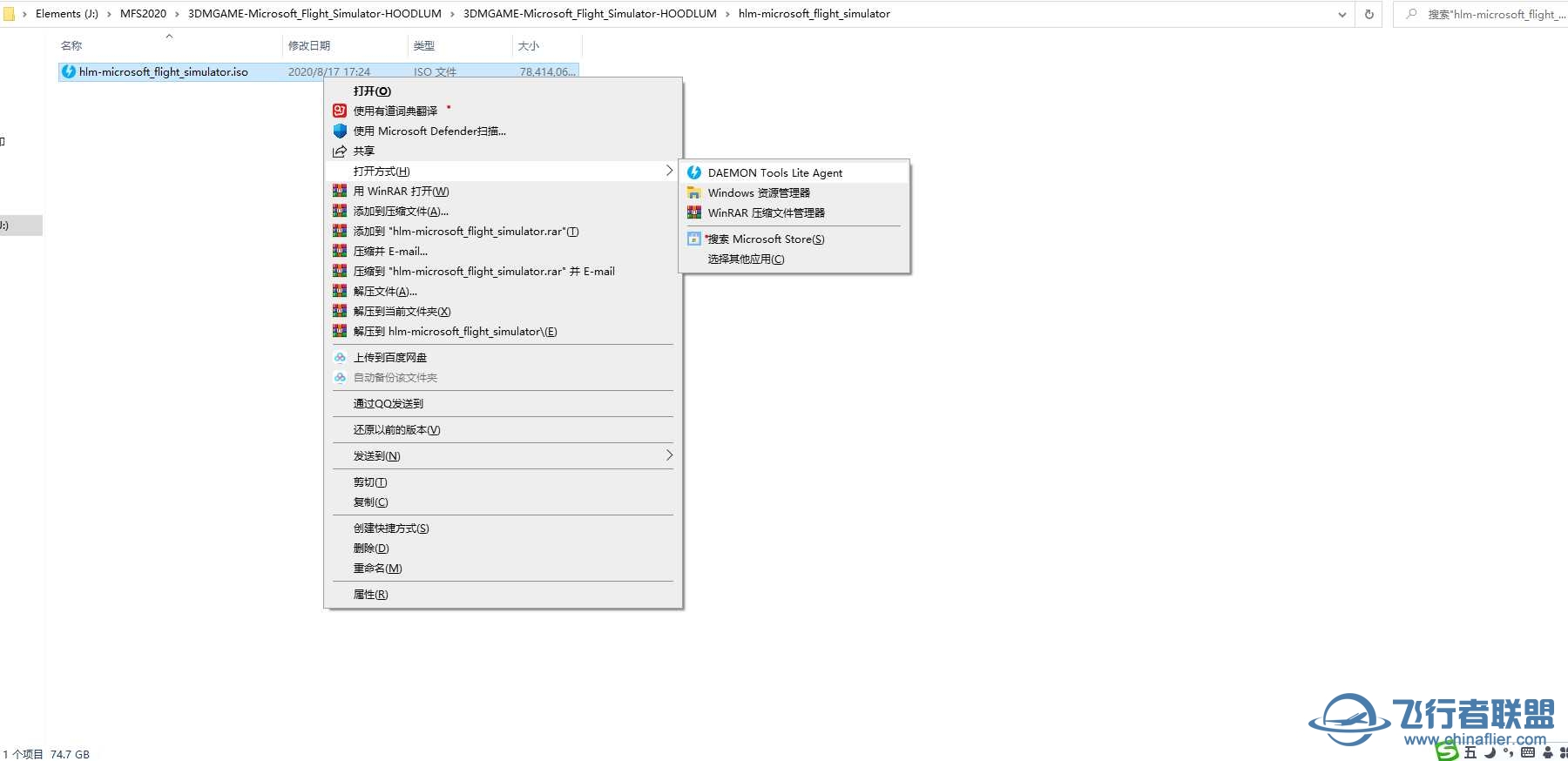Expand chevron after MFS2020 breadcrumb
Viewport: 1568px width, 761px height.
[177, 14]
